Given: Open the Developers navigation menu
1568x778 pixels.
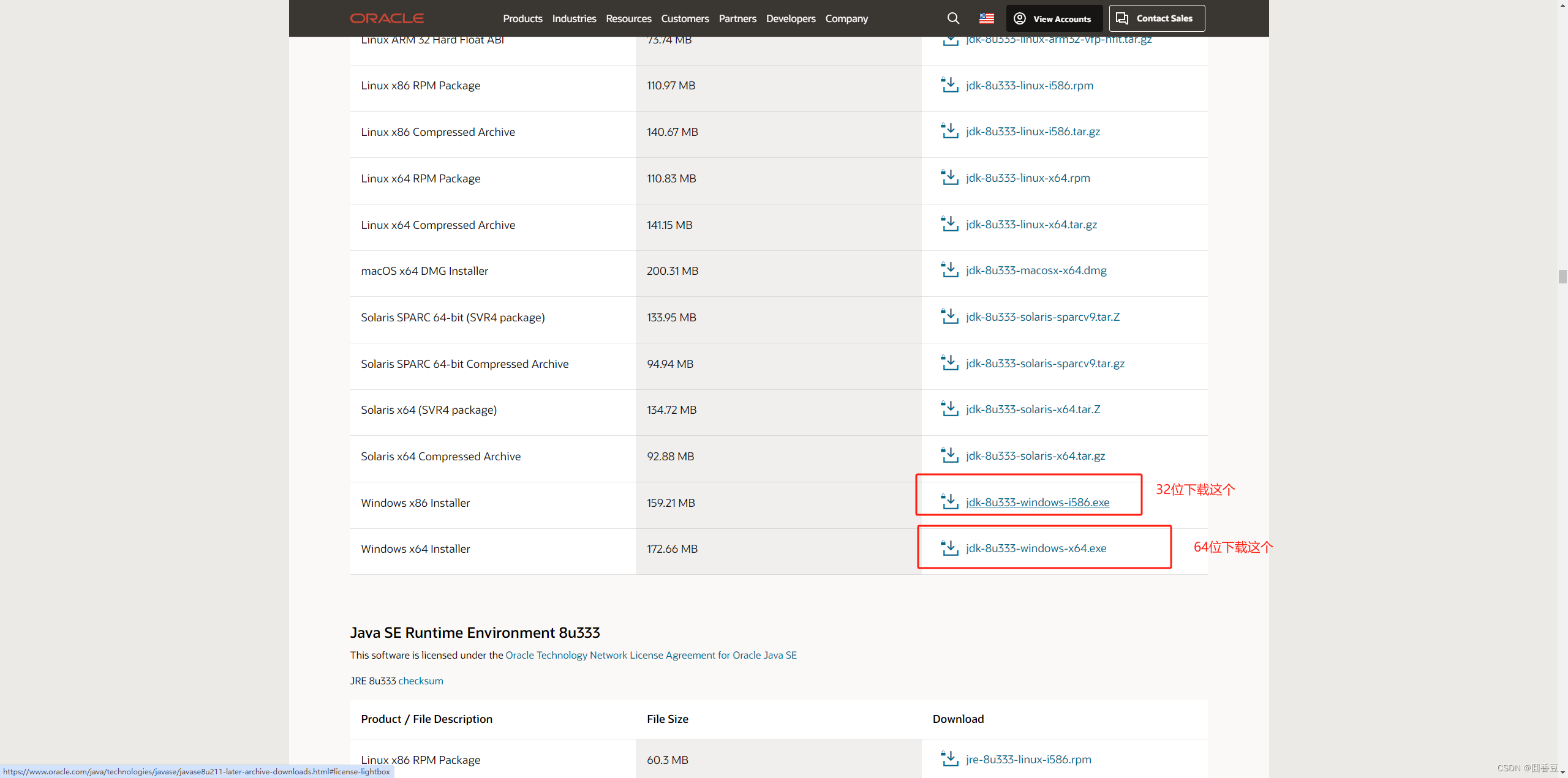Looking at the screenshot, I should tap(790, 18).
